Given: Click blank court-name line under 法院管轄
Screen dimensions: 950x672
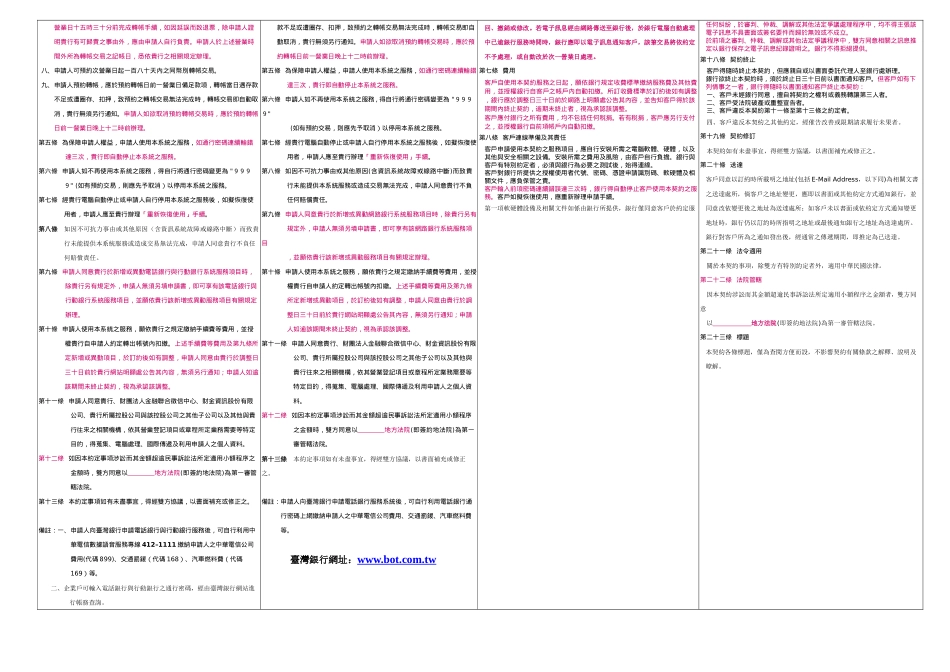Looking at the screenshot, I should (733, 323).
